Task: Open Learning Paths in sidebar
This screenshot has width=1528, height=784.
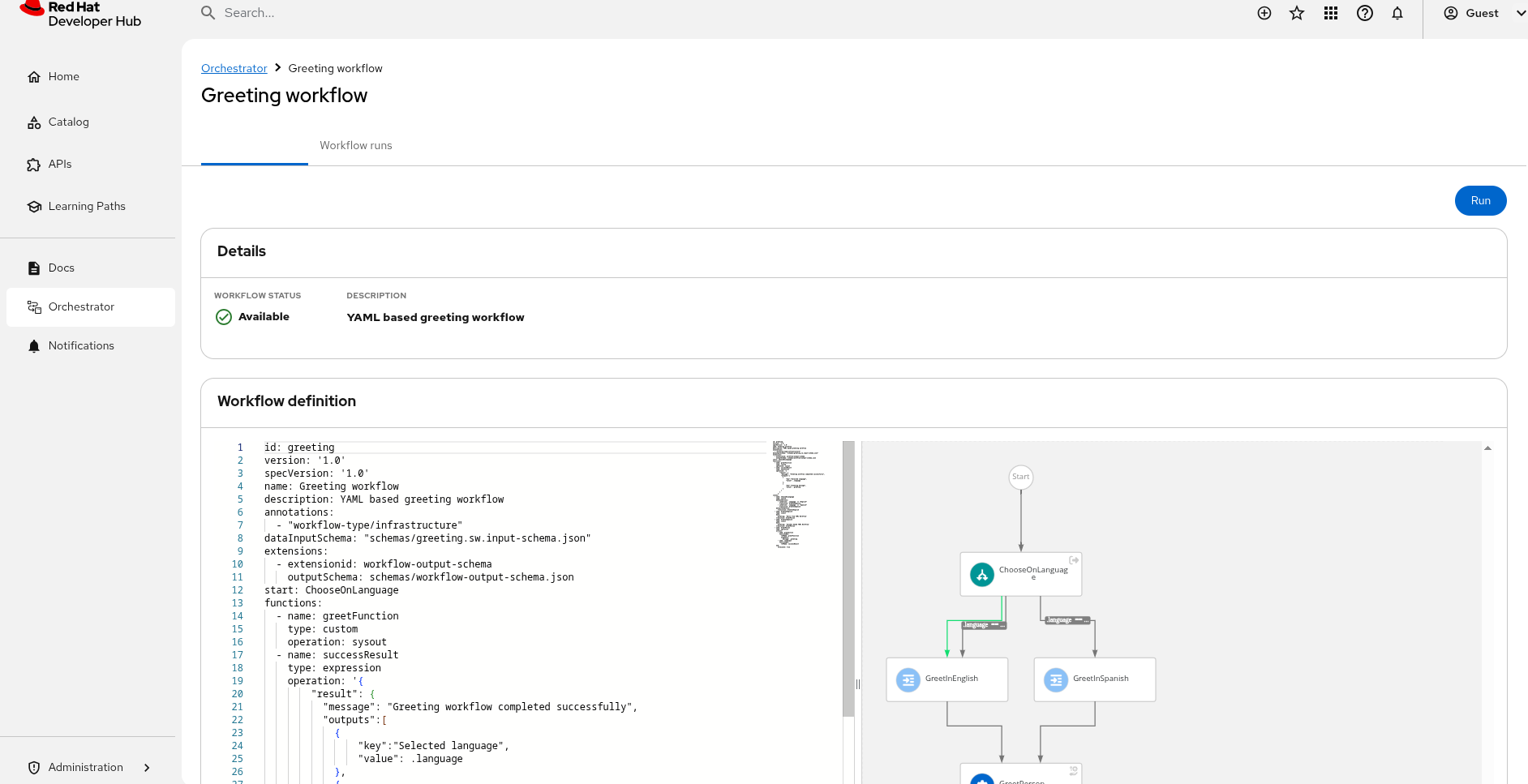Action: point(86,207)
